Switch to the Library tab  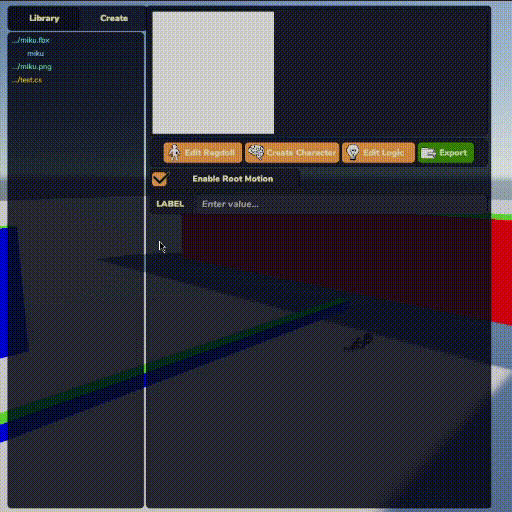[x=44, y=18]
